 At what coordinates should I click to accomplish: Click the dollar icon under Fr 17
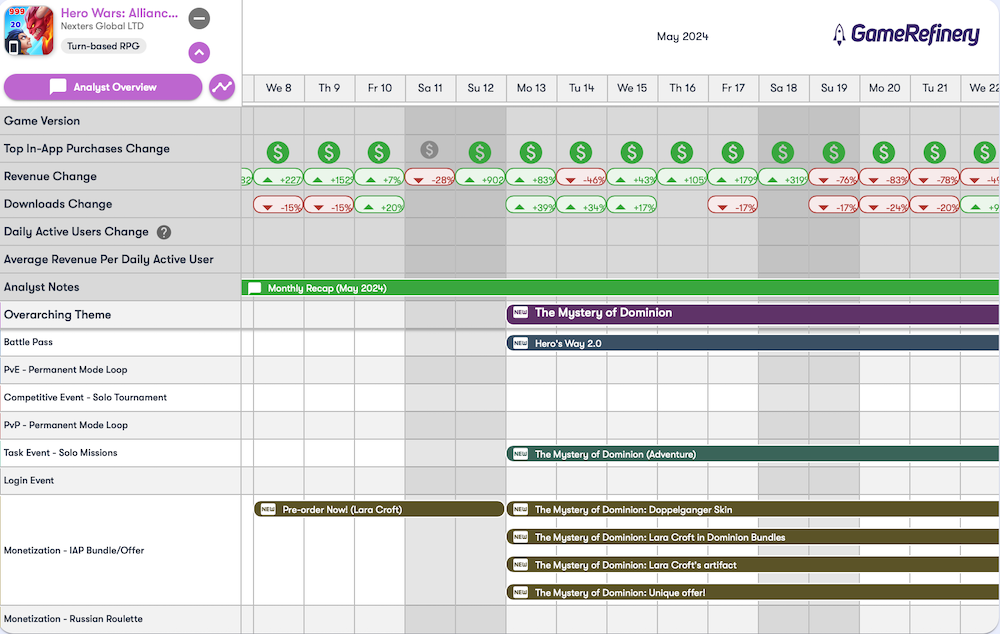click(733, 152)
